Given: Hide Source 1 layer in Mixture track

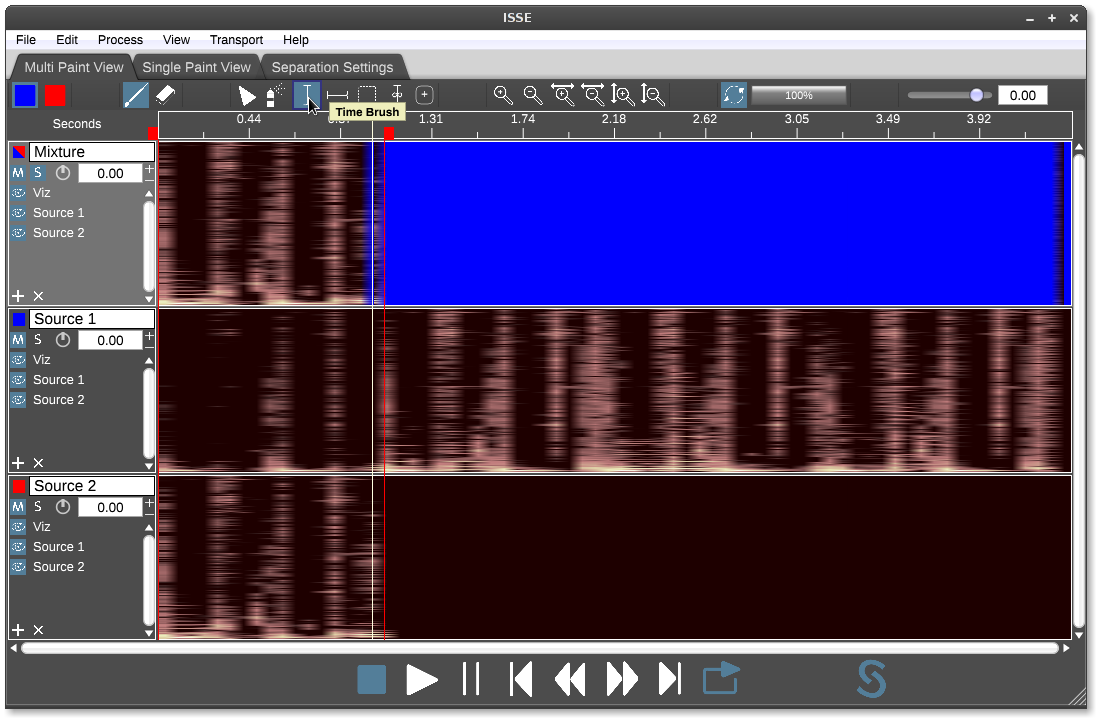Looking at the screenshot, I should pyautogui.click(x=19, y=213).
